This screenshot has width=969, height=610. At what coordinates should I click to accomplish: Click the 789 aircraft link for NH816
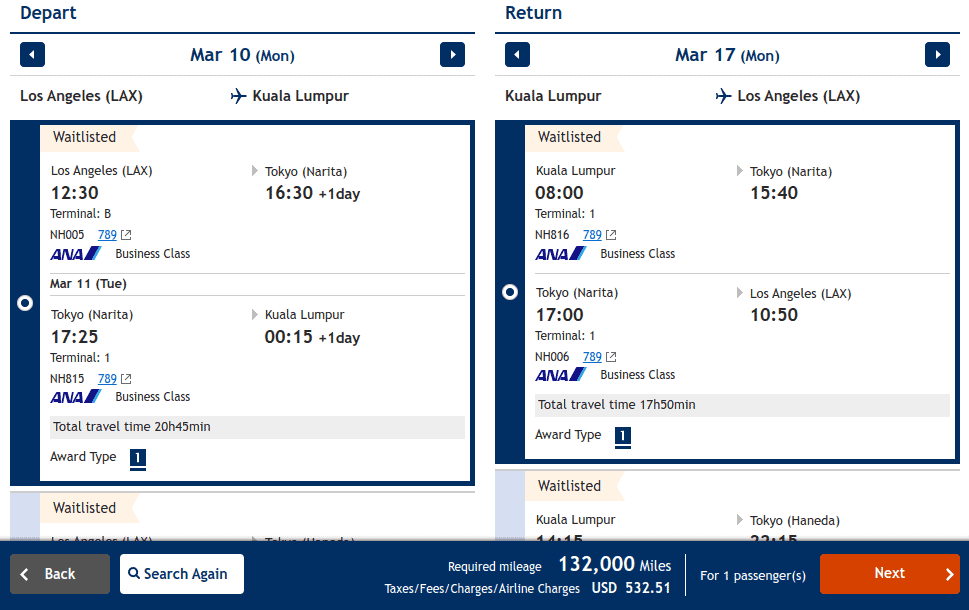592,235
